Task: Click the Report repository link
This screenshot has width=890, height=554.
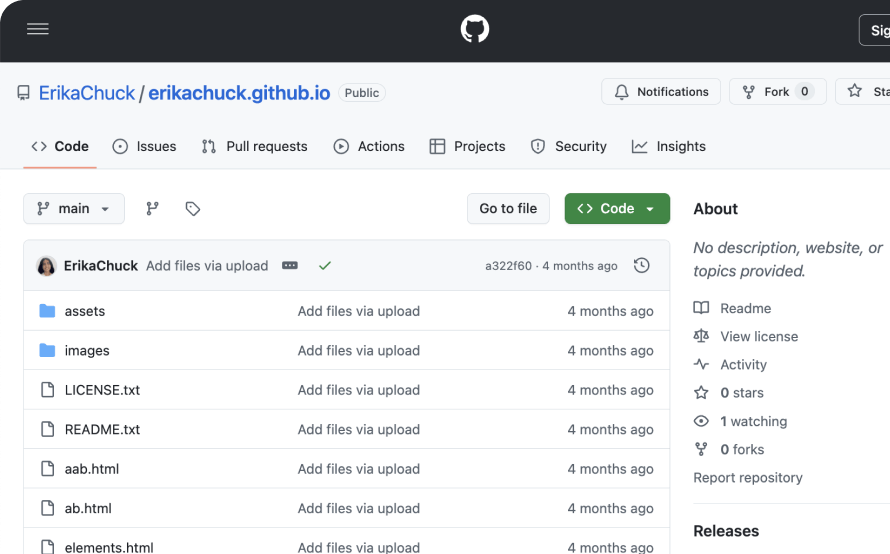Action: coord(748,477)
